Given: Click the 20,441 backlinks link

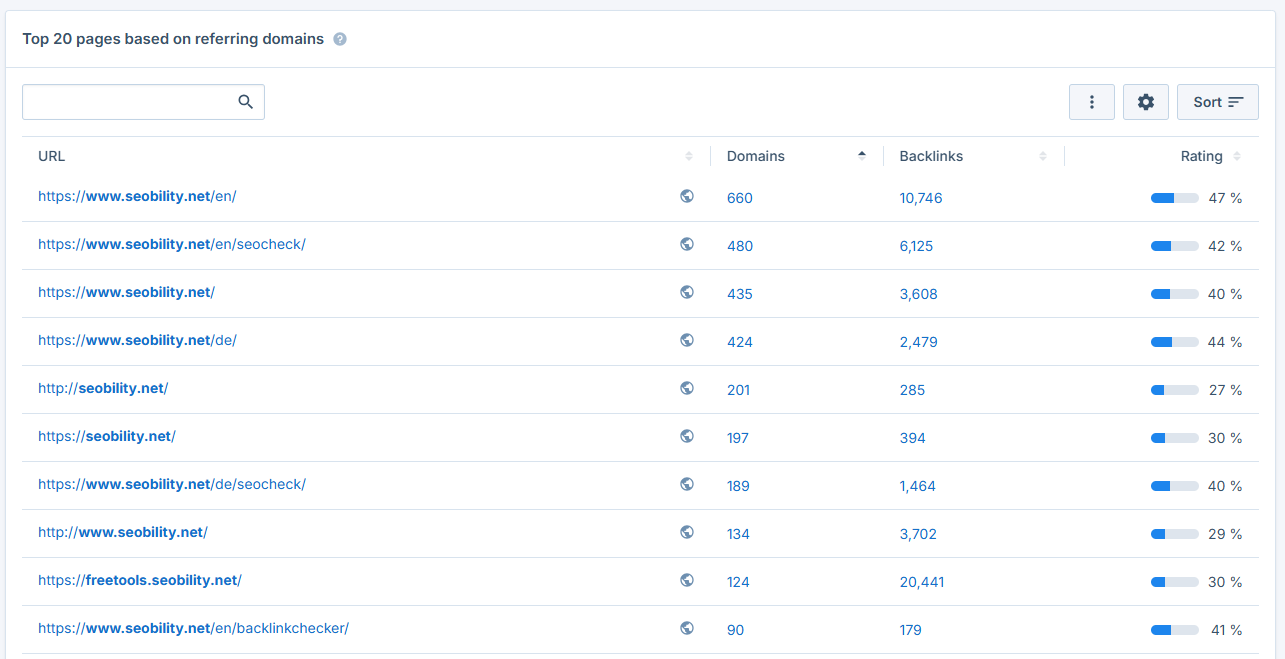Looking at the screenshot, I should [x=921, y=581].
